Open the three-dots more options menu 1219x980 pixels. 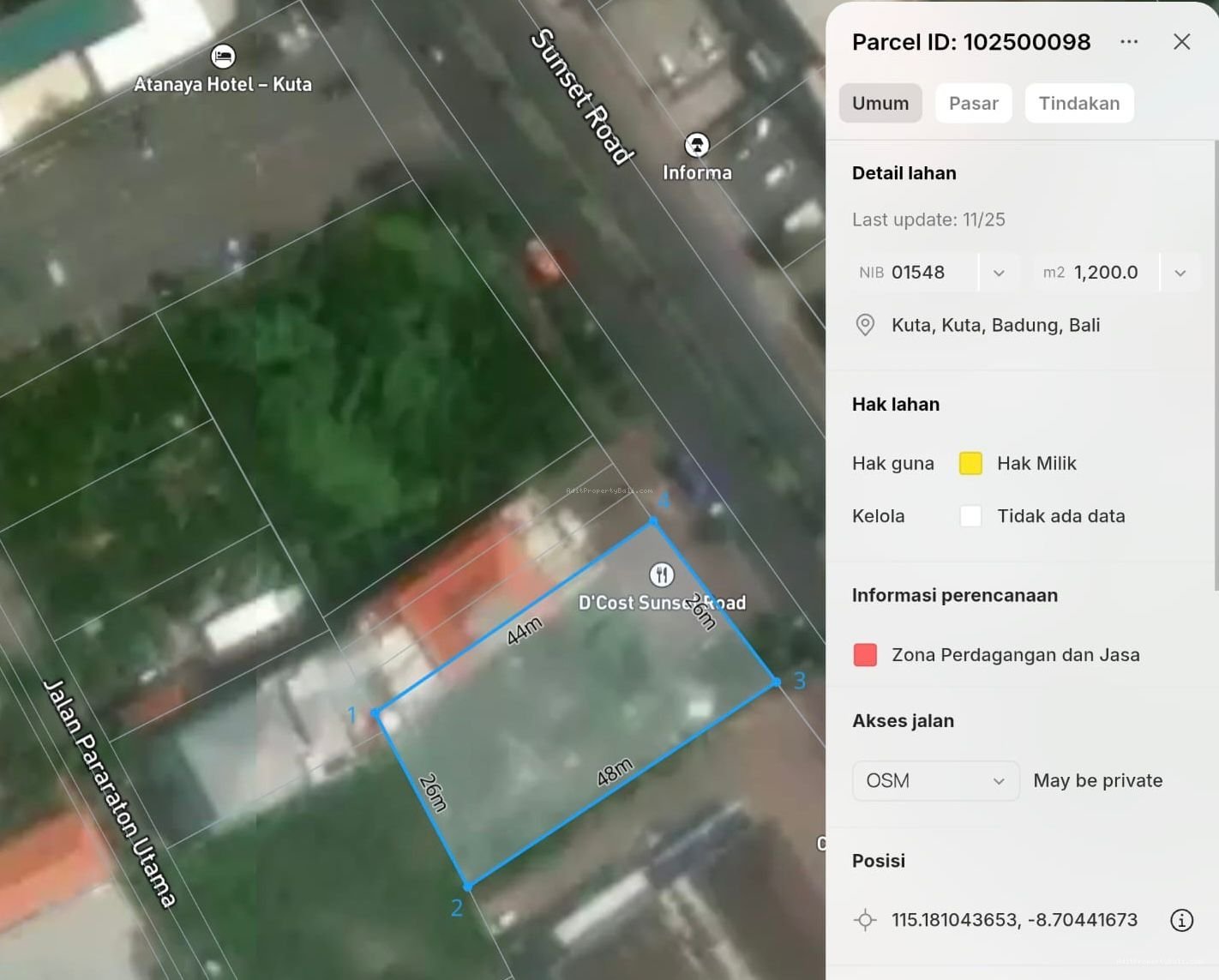(1129, 42)
